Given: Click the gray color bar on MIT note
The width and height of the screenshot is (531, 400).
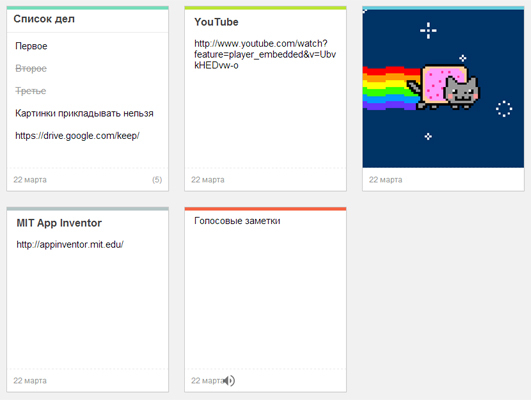Looking at the screenshot, I should point(87,209).
